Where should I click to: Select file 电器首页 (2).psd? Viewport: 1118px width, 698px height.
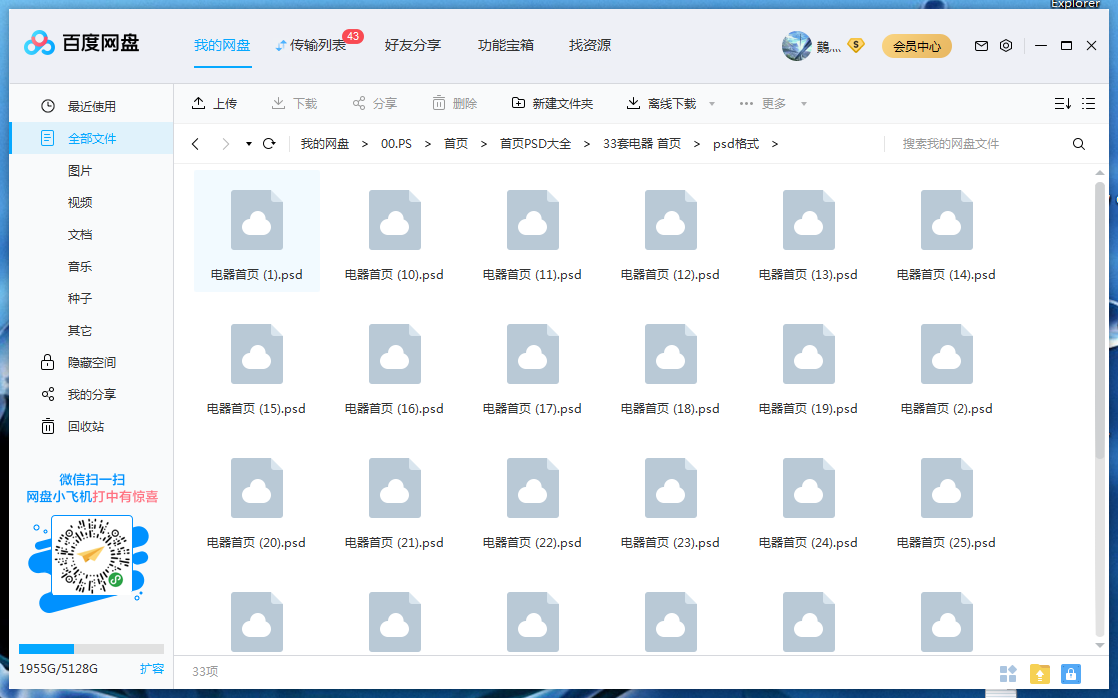[x=946, y=369]
